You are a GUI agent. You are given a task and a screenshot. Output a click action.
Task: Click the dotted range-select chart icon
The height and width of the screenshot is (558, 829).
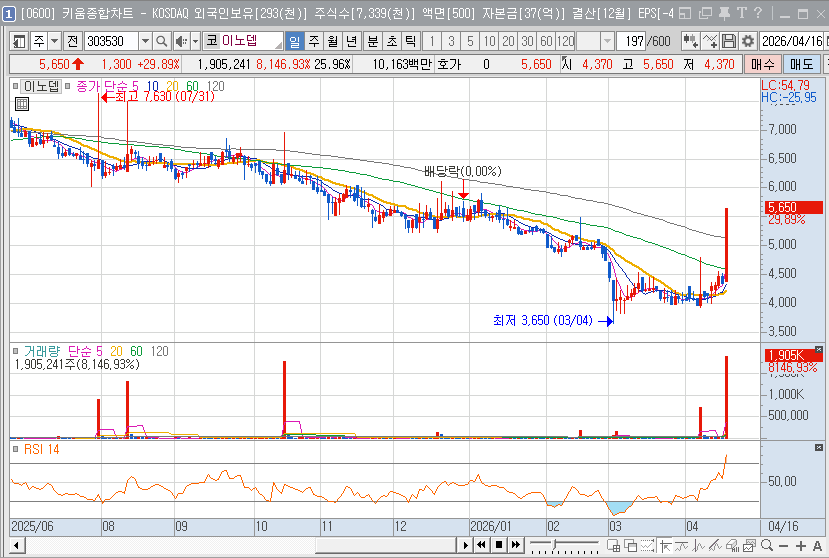[648, 545]
